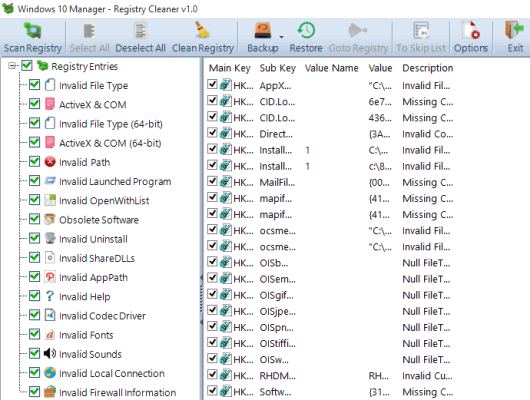Click the Backup drive icon
Screen dimensions: 530x400
click(263, 30)
